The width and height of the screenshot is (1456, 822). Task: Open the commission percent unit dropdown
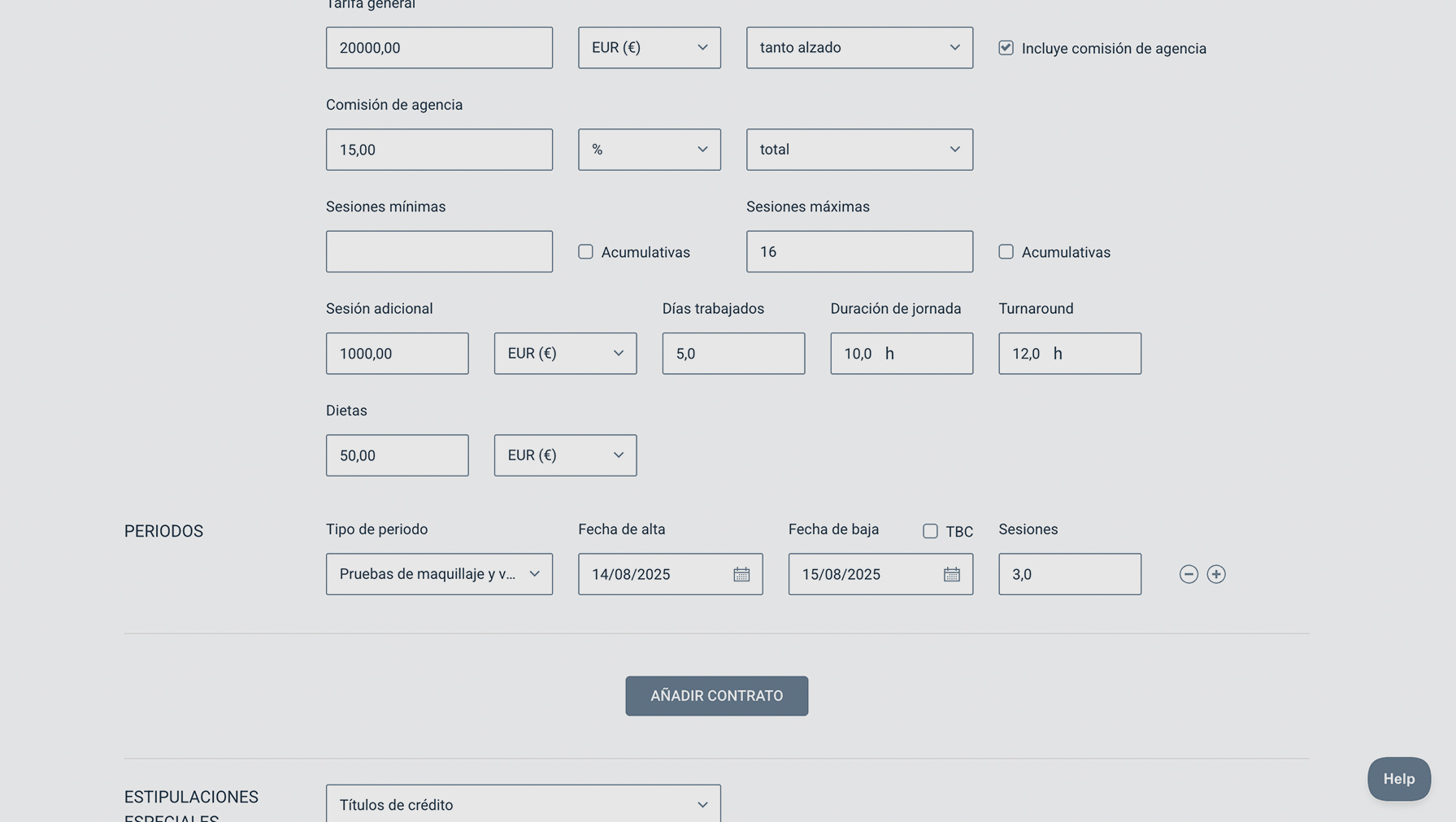(649, 150)
